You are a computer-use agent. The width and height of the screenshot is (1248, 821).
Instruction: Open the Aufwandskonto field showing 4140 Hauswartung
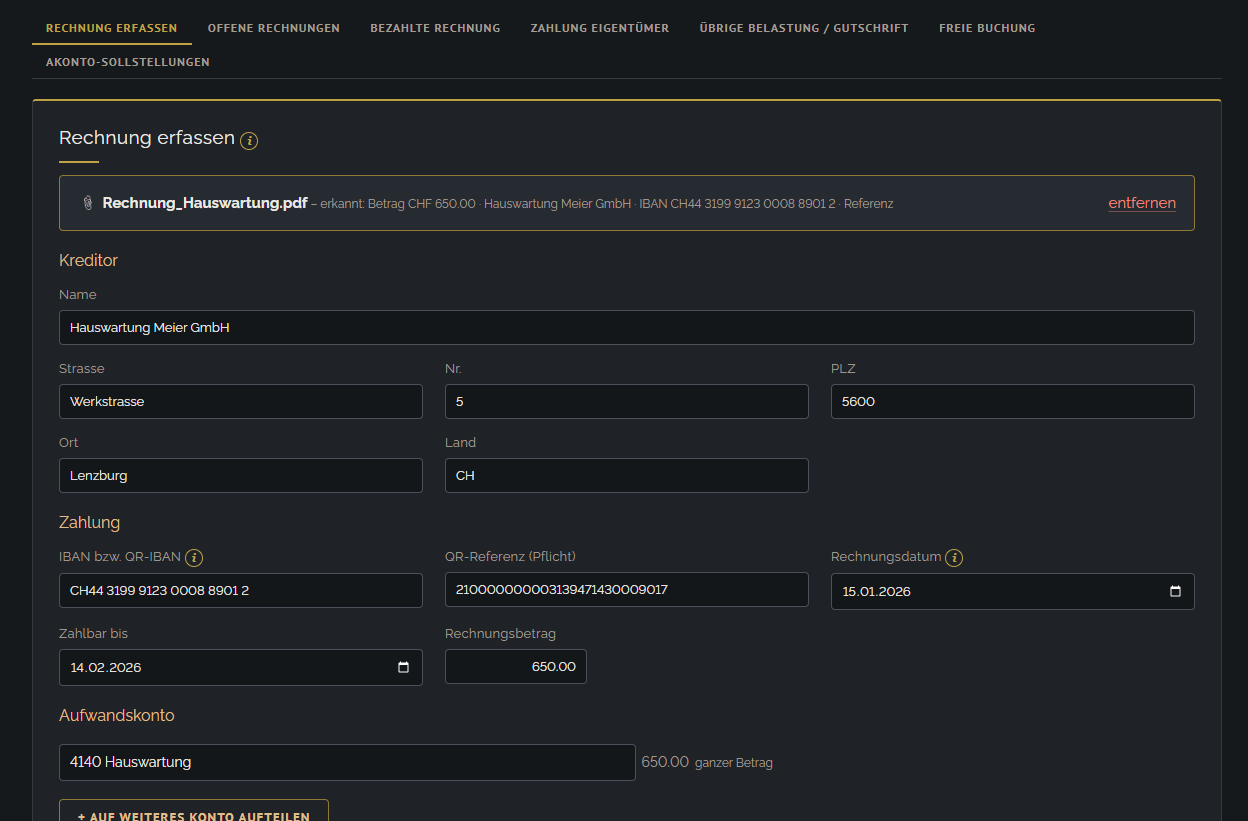(x=347, y=762)
